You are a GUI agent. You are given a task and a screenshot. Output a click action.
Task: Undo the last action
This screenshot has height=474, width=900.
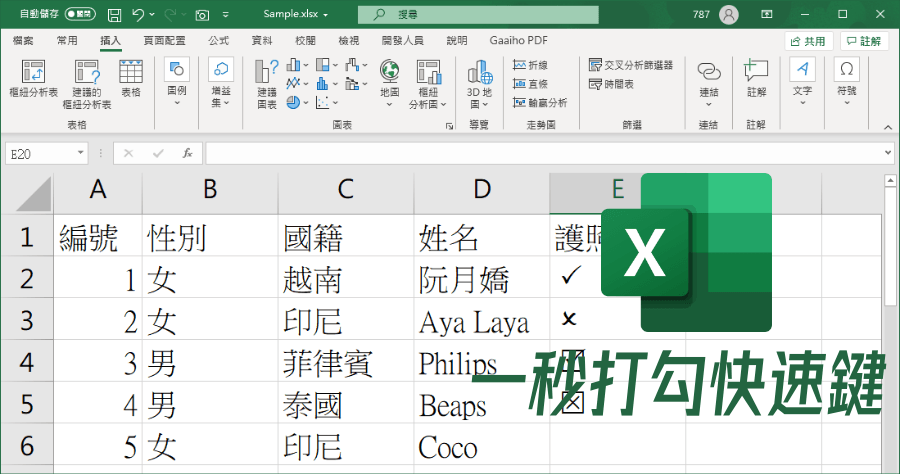pos(138,14)
